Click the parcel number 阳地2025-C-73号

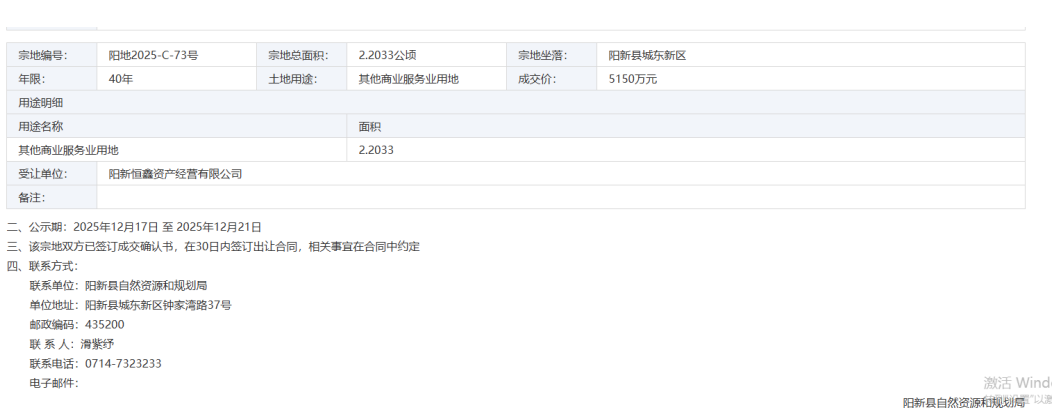tap(153, 55)
